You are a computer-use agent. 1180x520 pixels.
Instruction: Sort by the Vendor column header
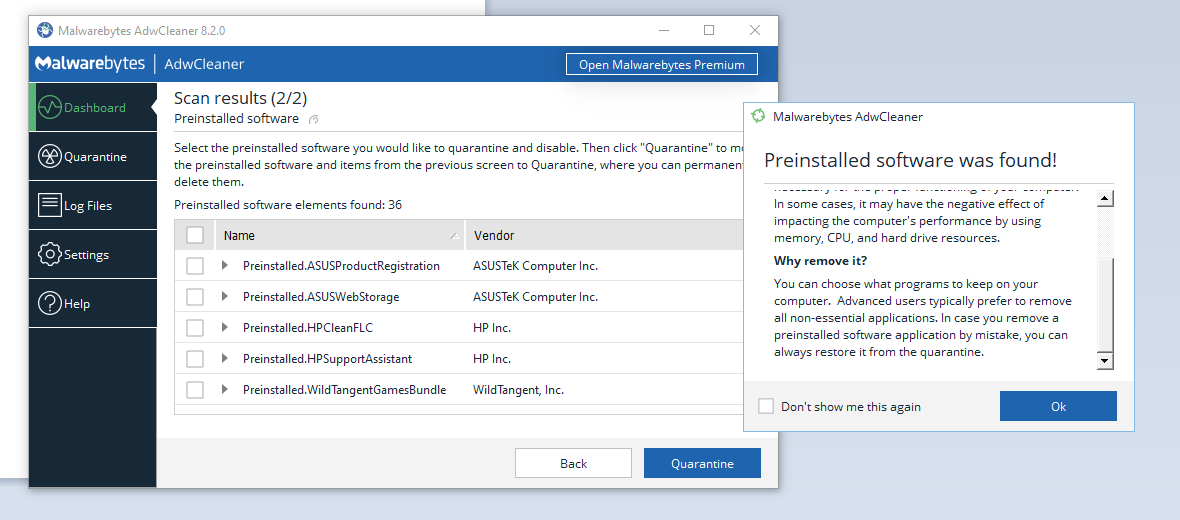[600, 235]
